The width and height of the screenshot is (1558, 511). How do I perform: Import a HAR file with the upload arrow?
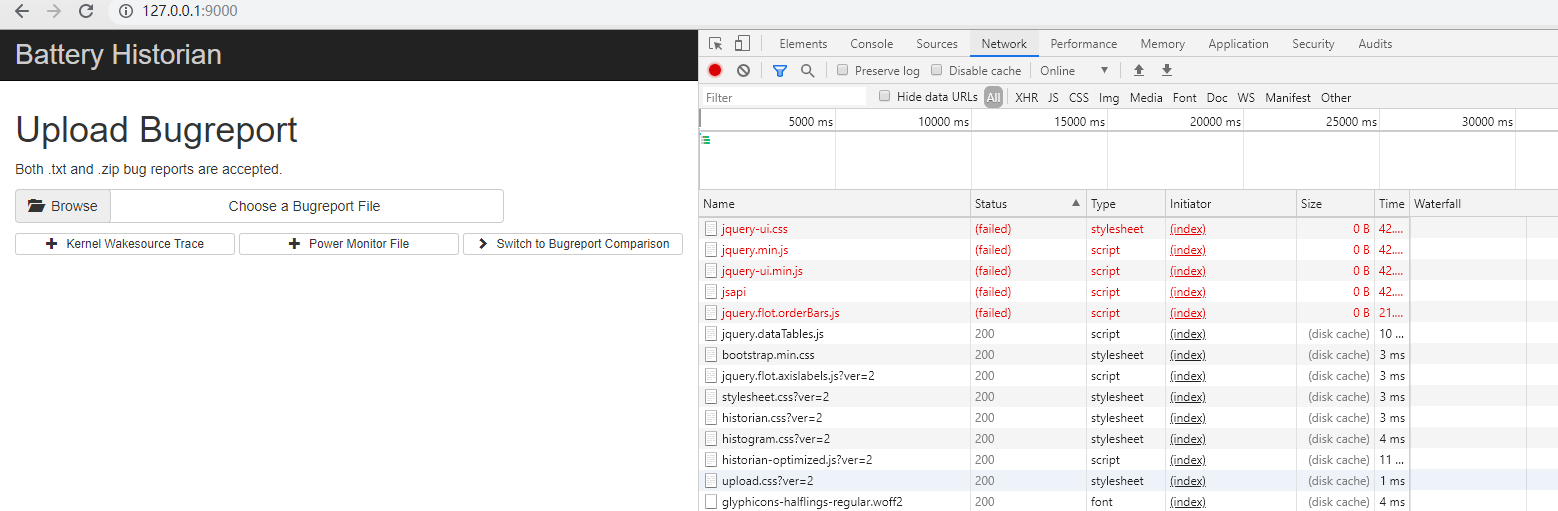point(1138,71)
